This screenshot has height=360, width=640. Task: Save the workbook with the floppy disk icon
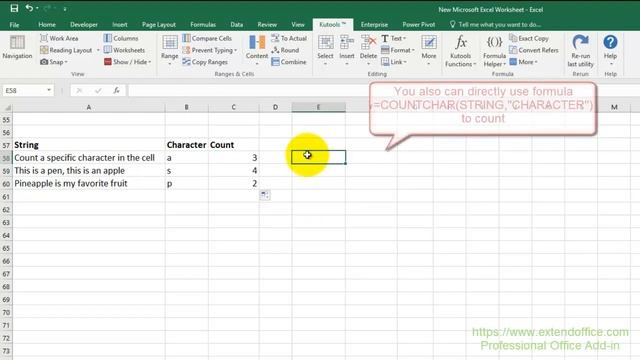(14, 8)
